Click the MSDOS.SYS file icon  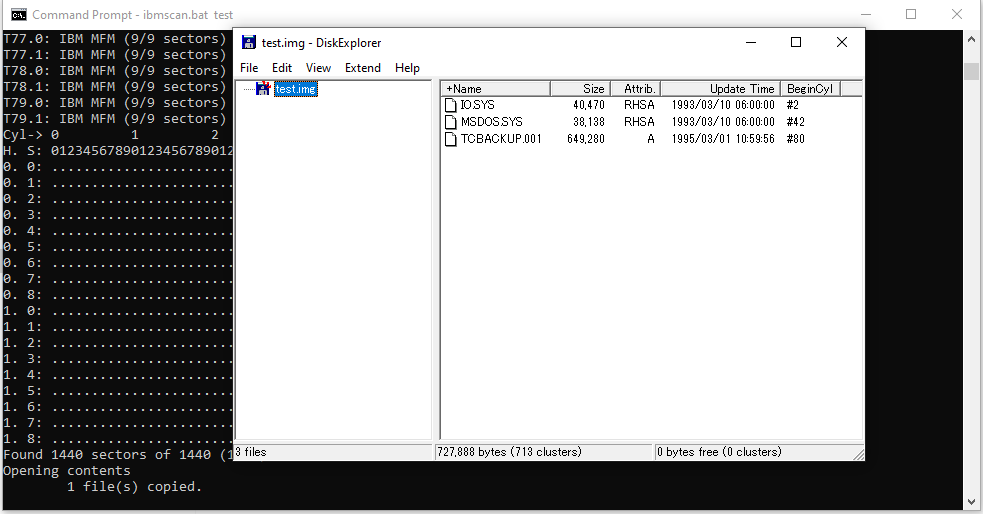coord(450,122)
